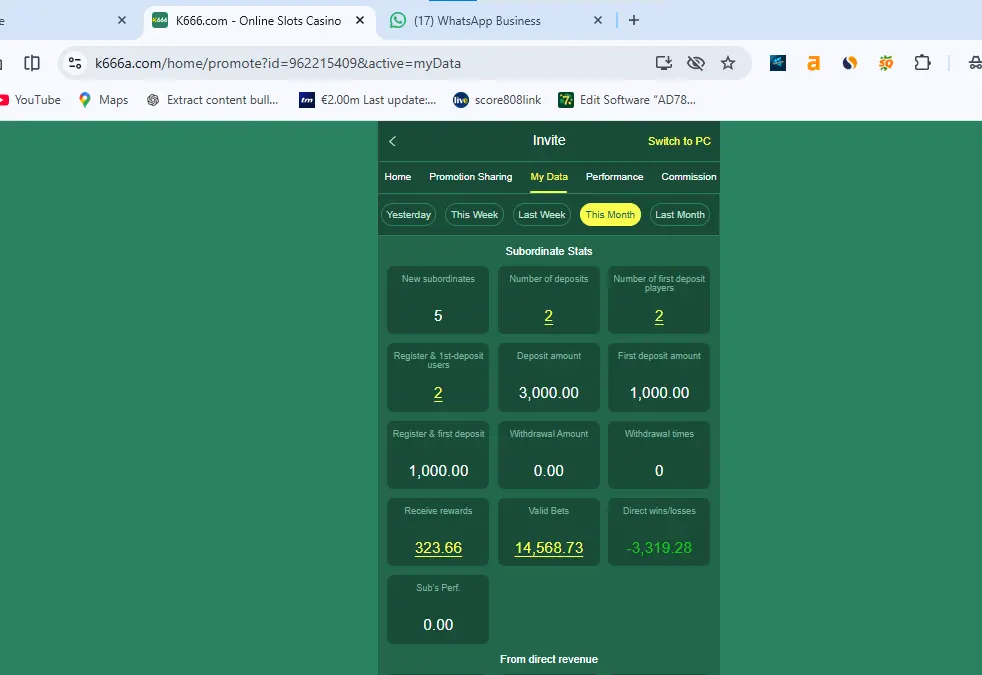Select the Yesterday filter pill

tap(408, 214)
